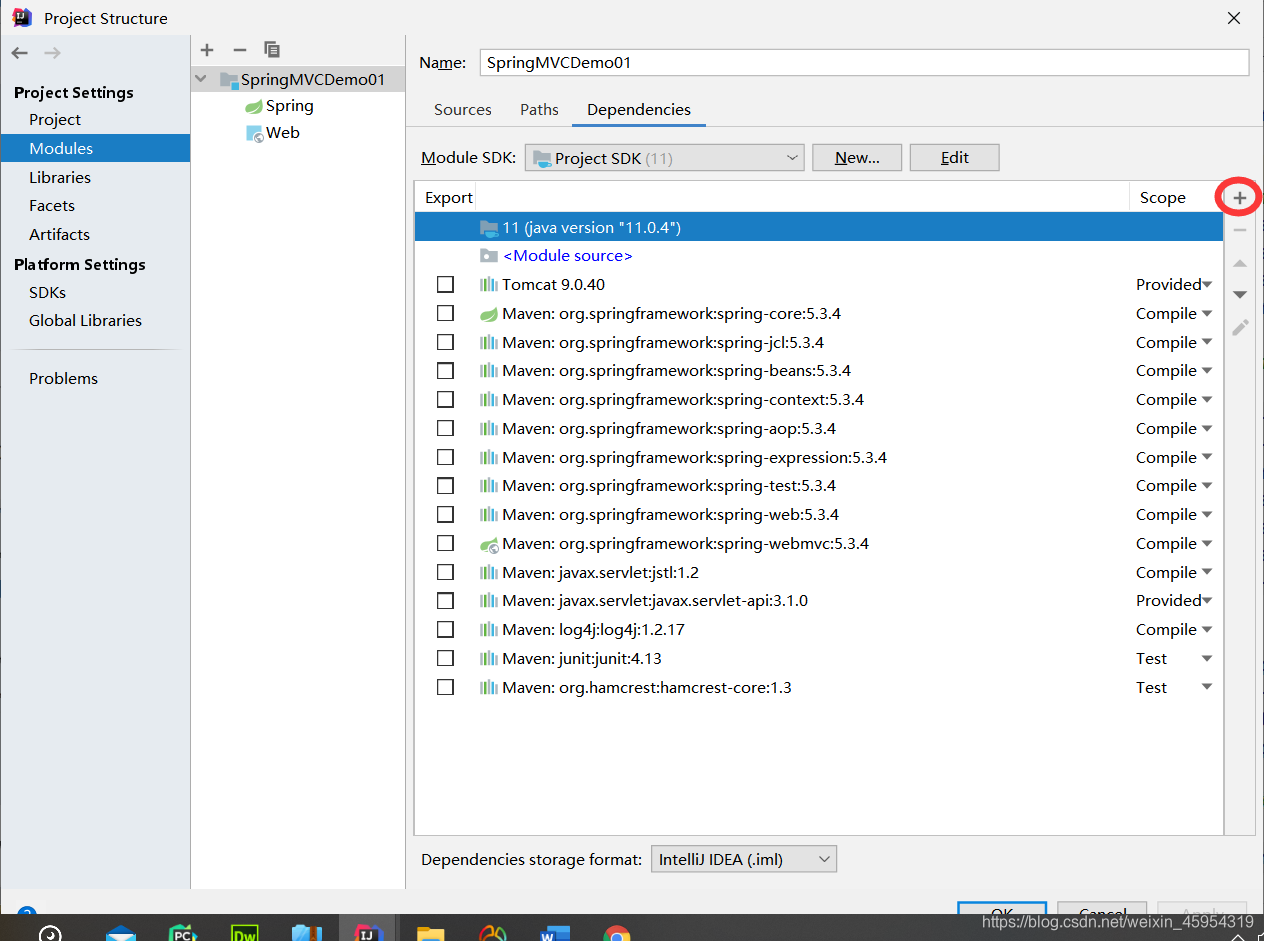This screenshot has width=1264, height=941.
Task: Change scope of spring-core:5.3.4
Action: click(x=1174, y=314)
